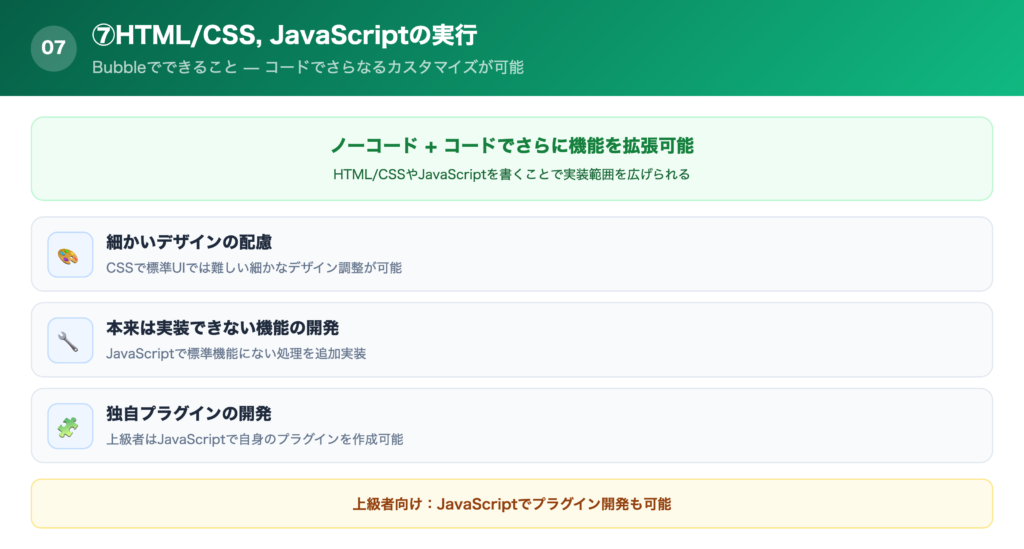Click the green puzzle piece icon
Viewport: 1024px width, 549px height.
(70, 426)
